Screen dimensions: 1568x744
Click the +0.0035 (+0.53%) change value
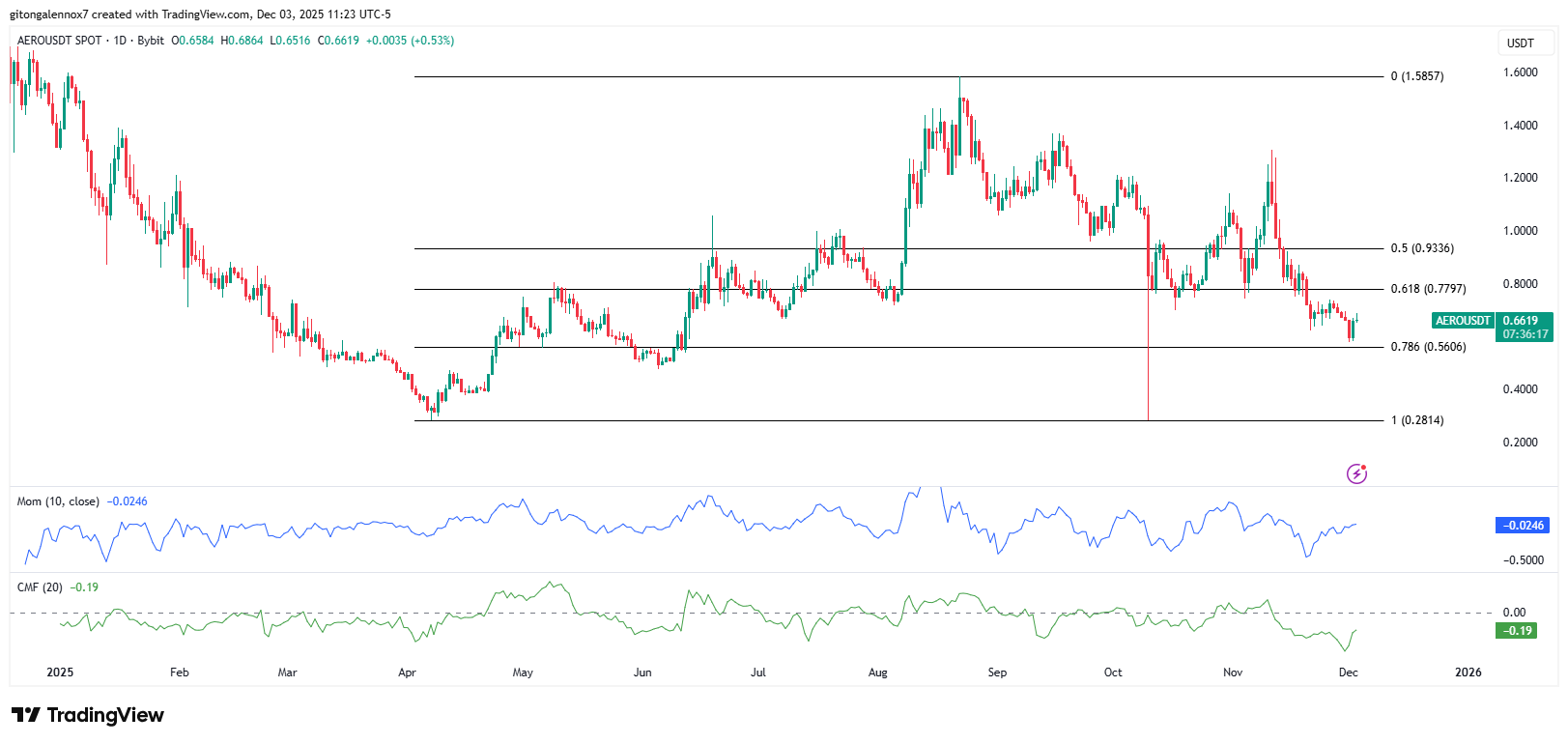coord(410,41)
